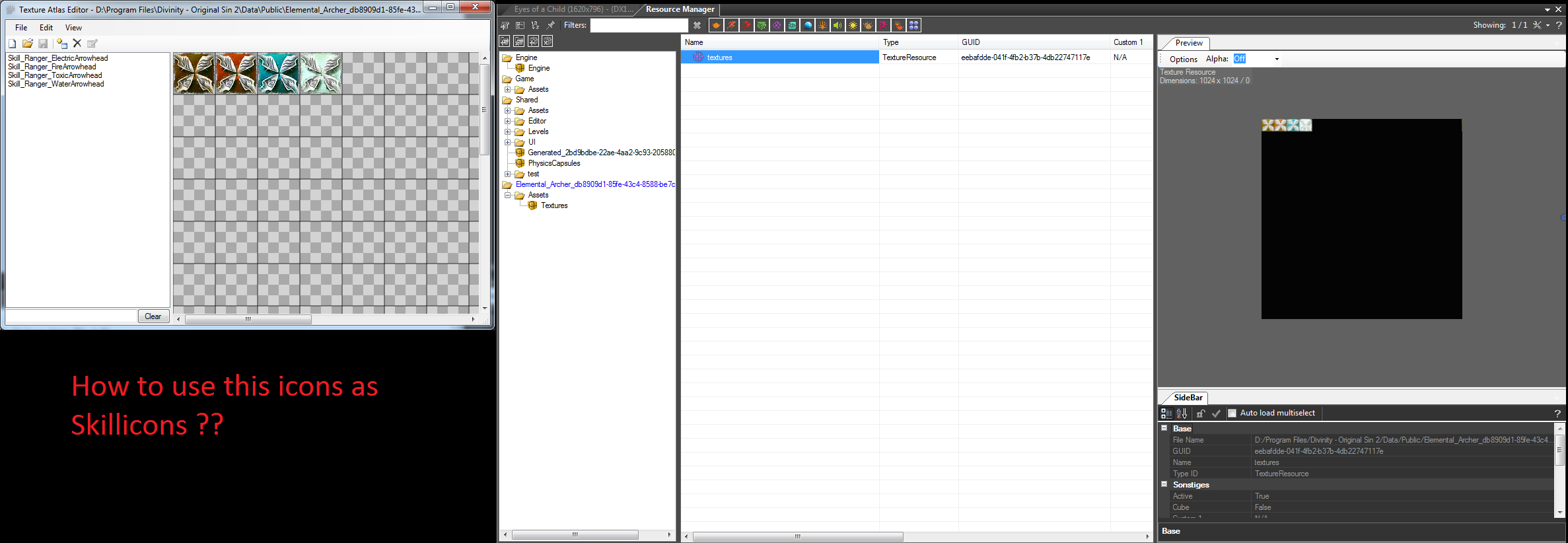
Task: Click the add icon entry toolbar button
Action: click(x=61, y=44)
